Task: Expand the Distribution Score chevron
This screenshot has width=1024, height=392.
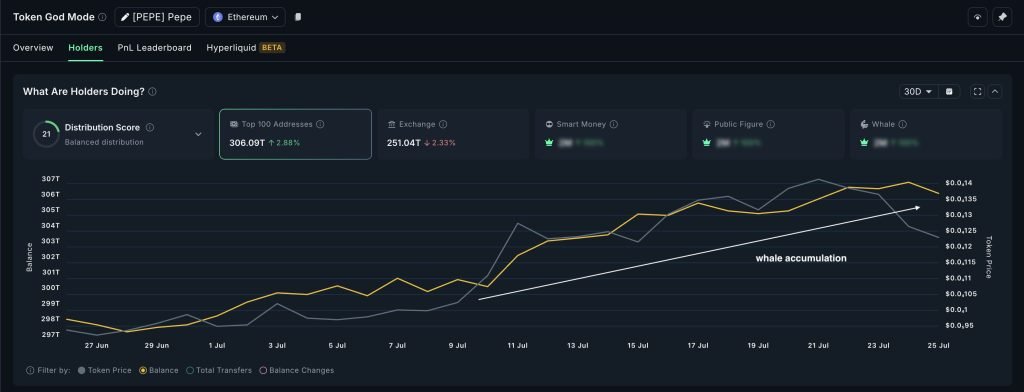Action: coord(199,135)
